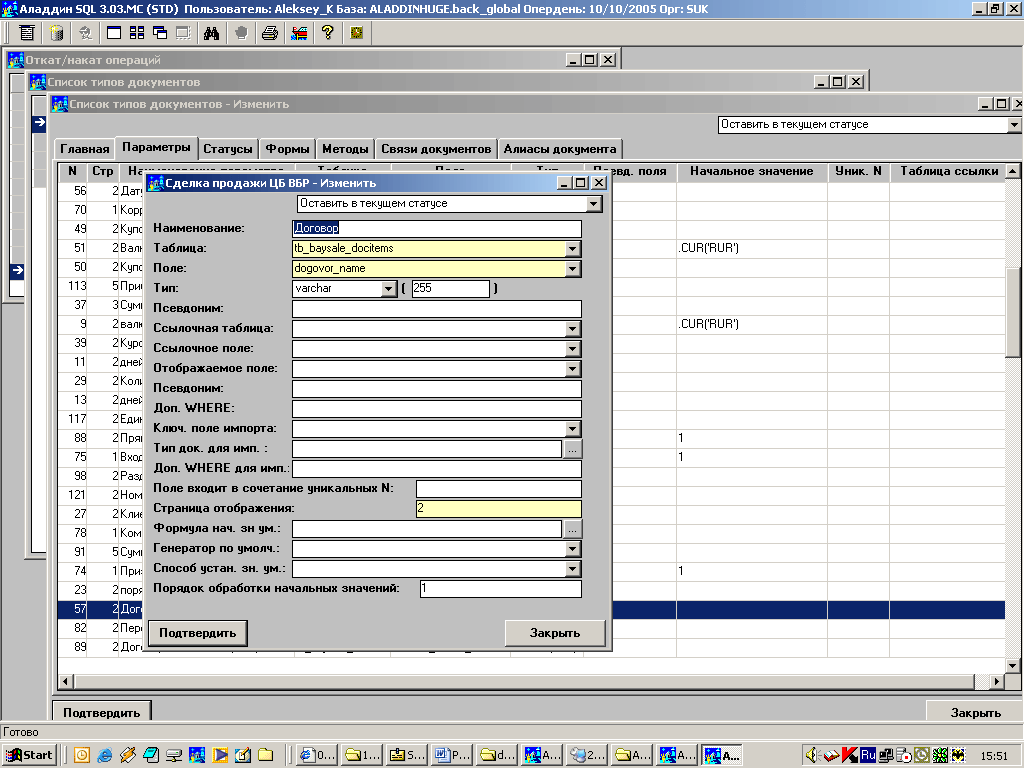Viewport: 1024px width, 768px height.
Task: Open the Тип varchar dropdown
Action: [x=389, y=289]
